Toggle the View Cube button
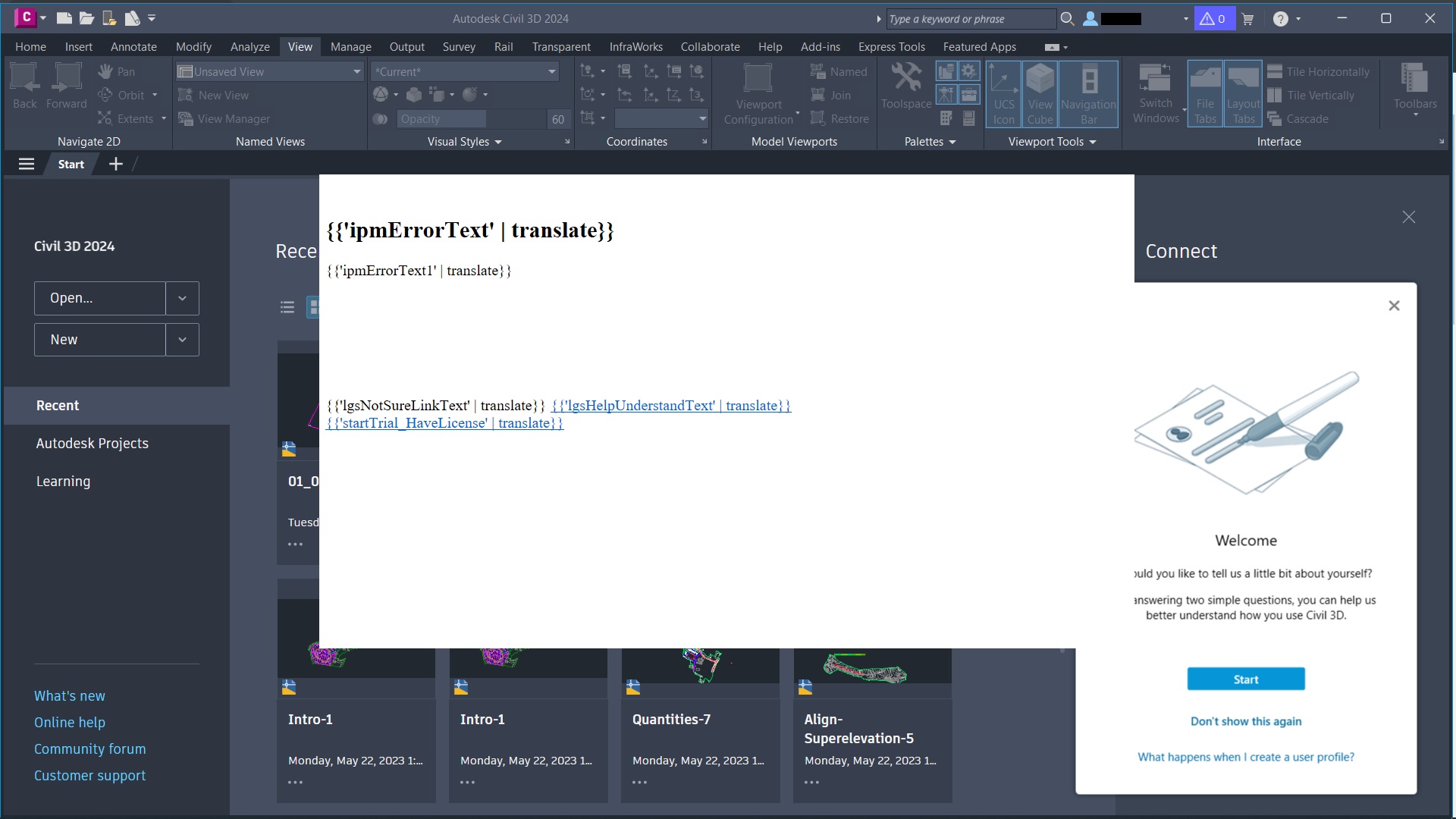 (1040, 94)
